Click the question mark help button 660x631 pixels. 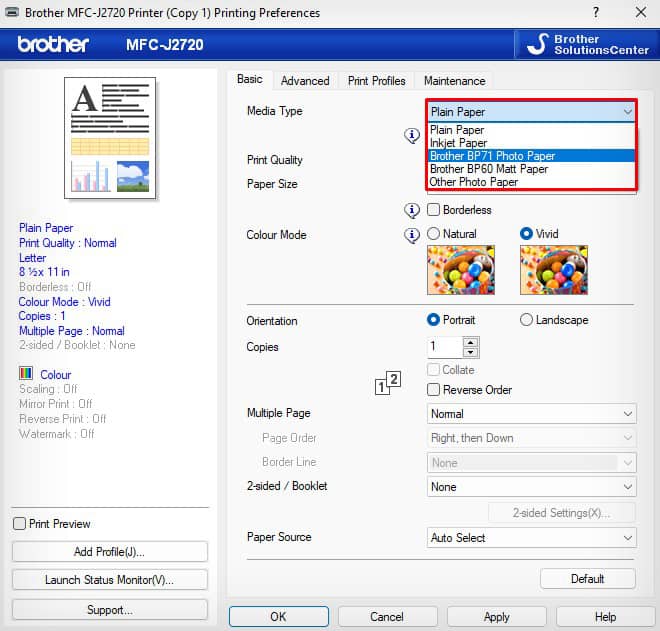596,12
